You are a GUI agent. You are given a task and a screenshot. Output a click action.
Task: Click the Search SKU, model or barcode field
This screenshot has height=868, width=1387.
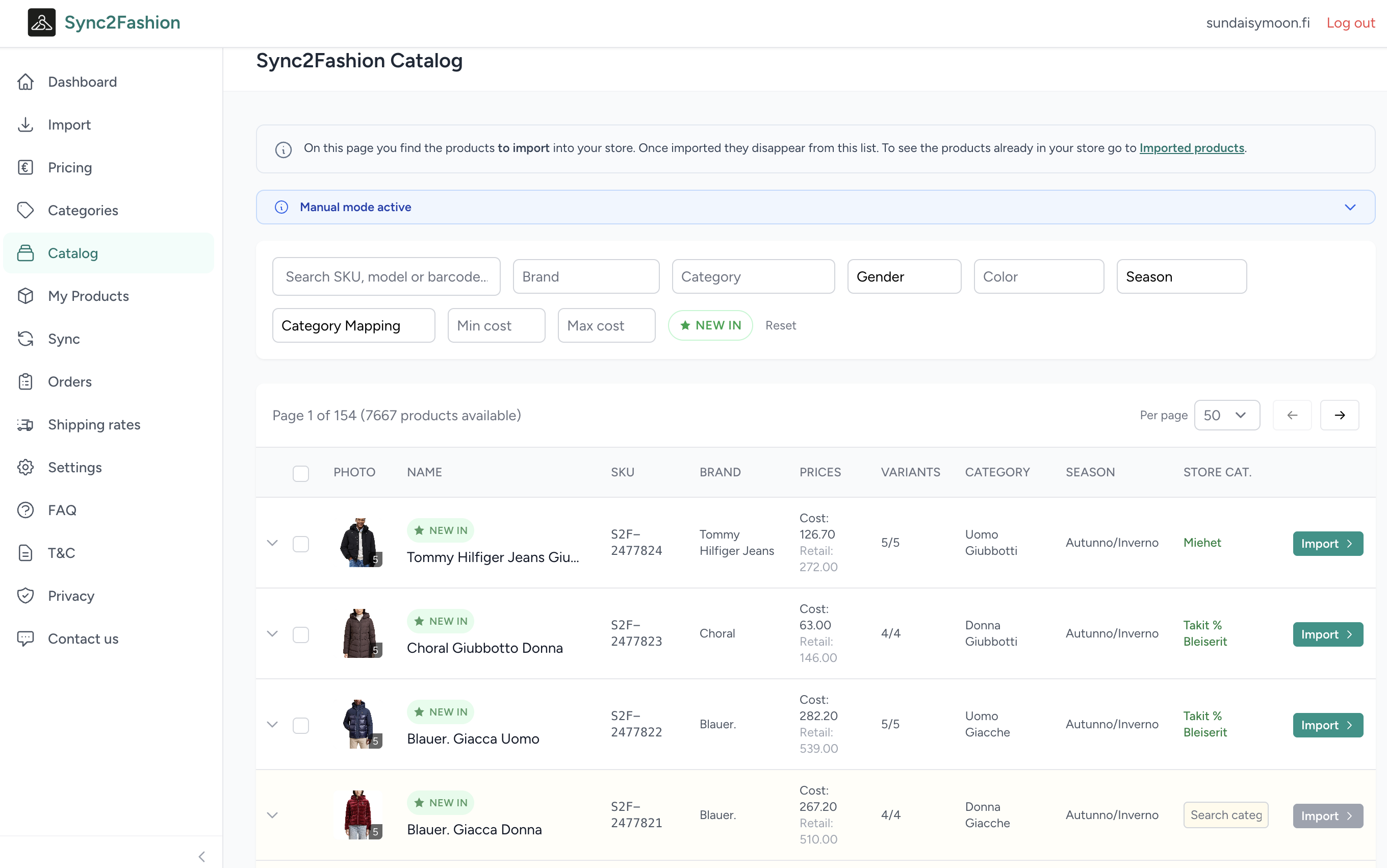(x=386, y=277)
